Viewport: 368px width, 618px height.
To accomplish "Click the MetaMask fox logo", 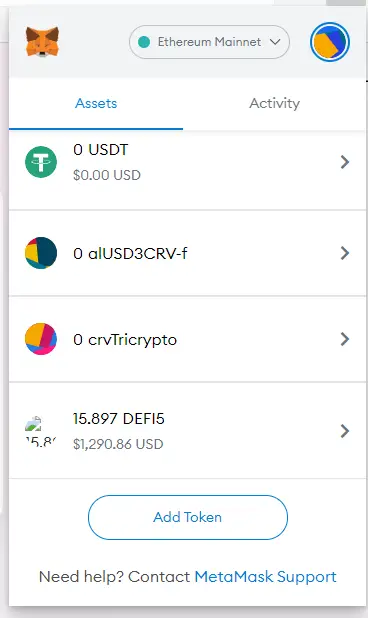I will click(x=42, y=41).
